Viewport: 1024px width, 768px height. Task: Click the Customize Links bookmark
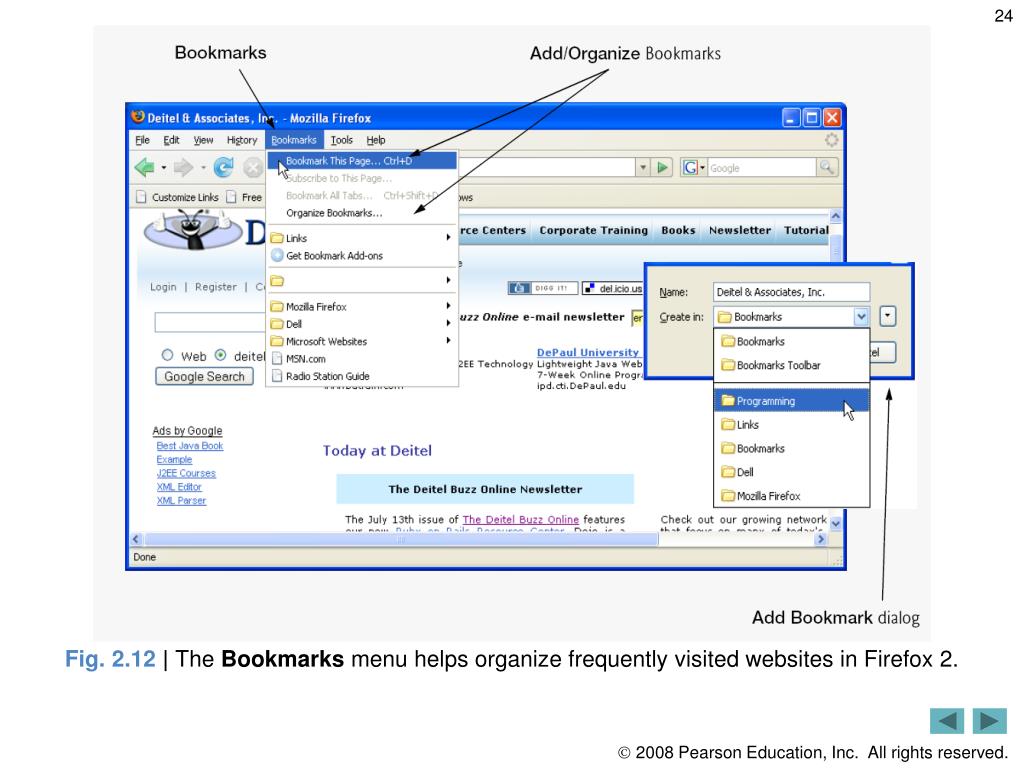178,197
